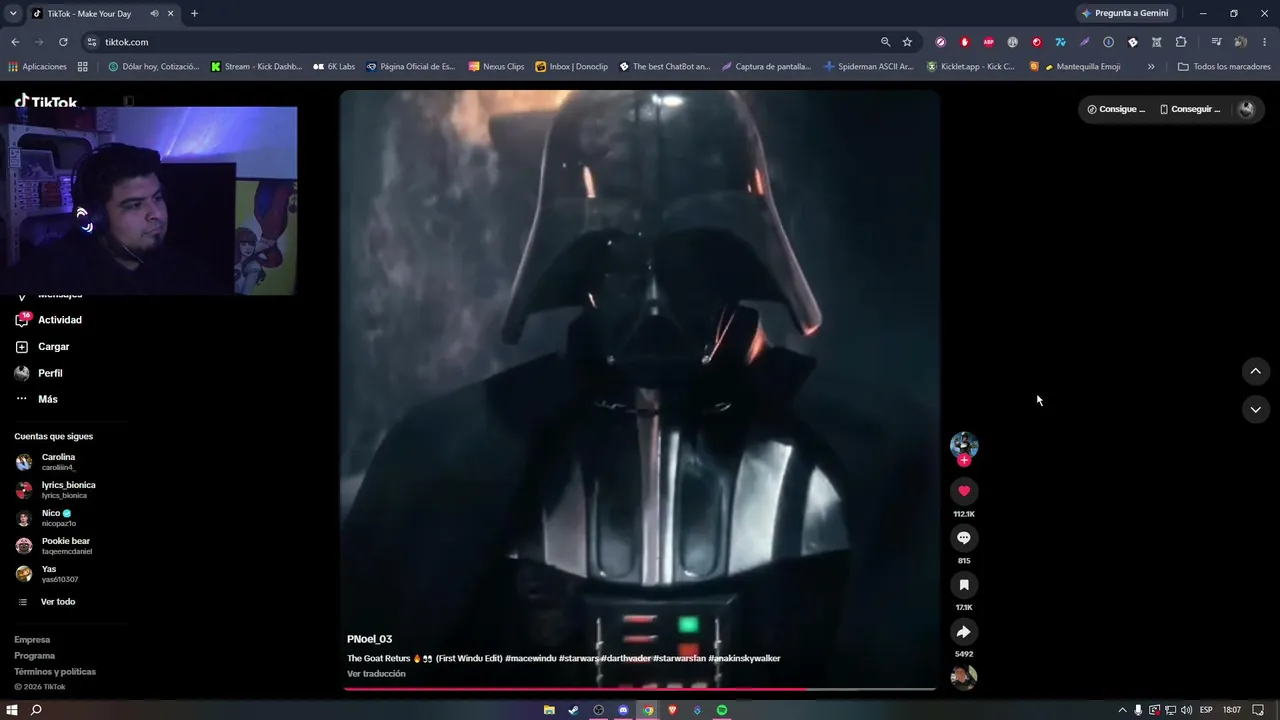This screenshot has height=720, width=1280.
Task: Show hidden bookmarks with double chevron
Action: 1151,67
